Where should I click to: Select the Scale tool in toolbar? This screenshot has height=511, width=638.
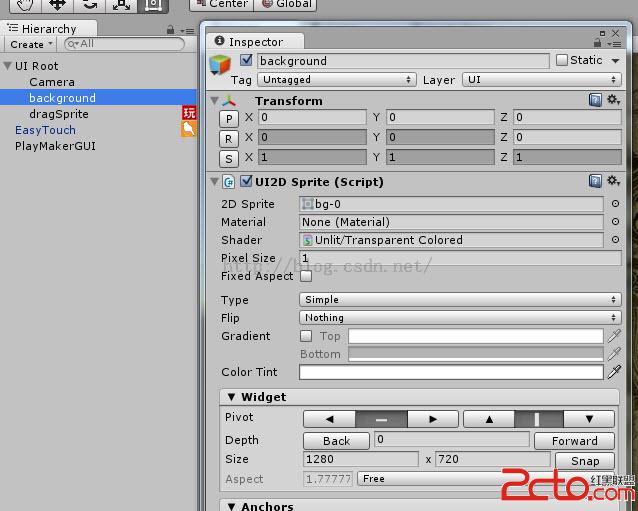pyautogui.click(x=121, y=5)
